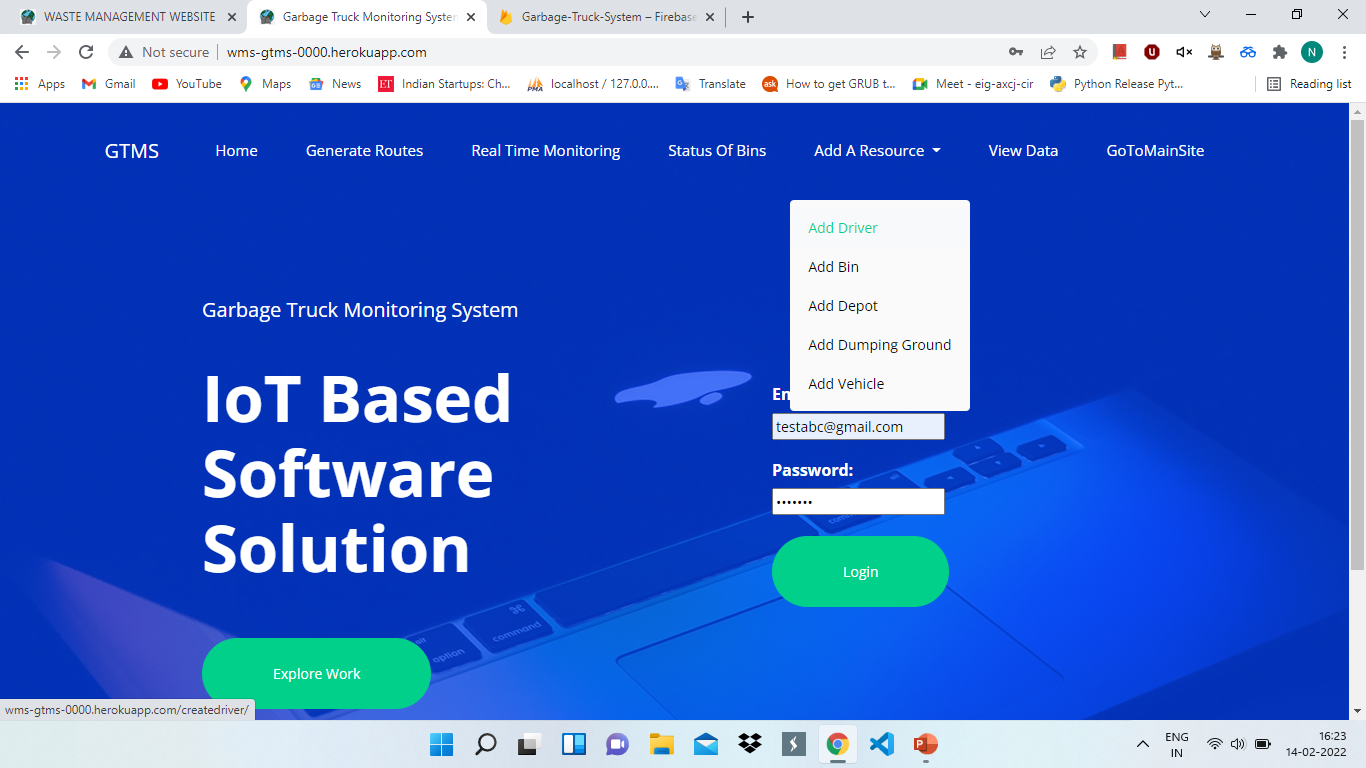The height and width of the screenshot is (768, 1366).
Task: Open taskbar Search
Action: tap(485, 744)
